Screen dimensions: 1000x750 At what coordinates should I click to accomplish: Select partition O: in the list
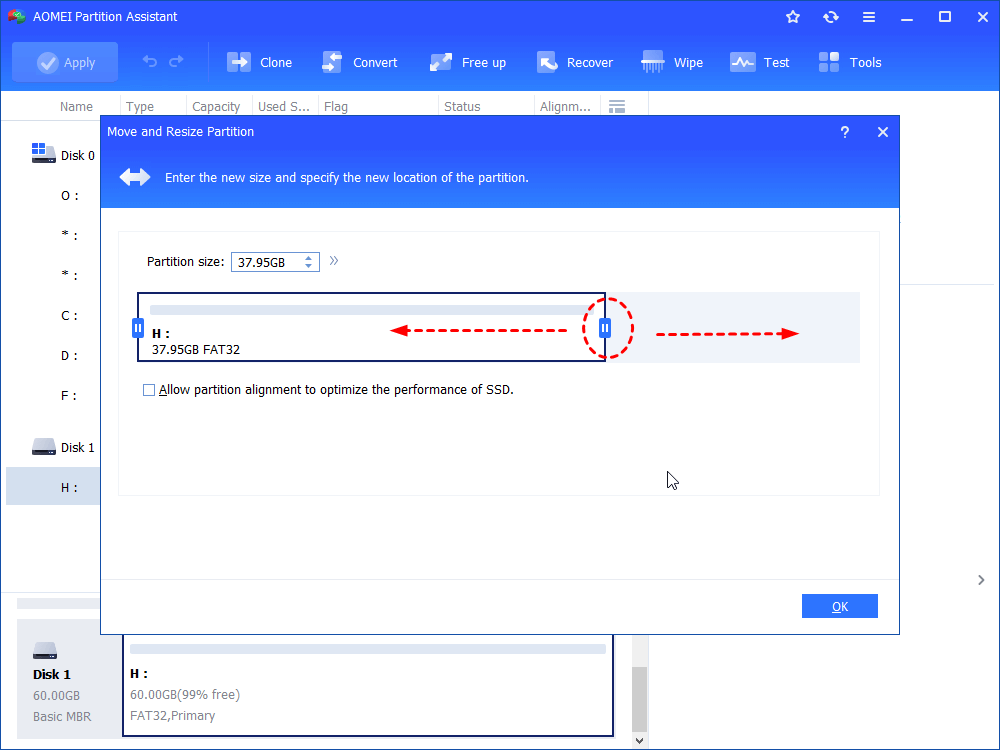click(70, 196)
